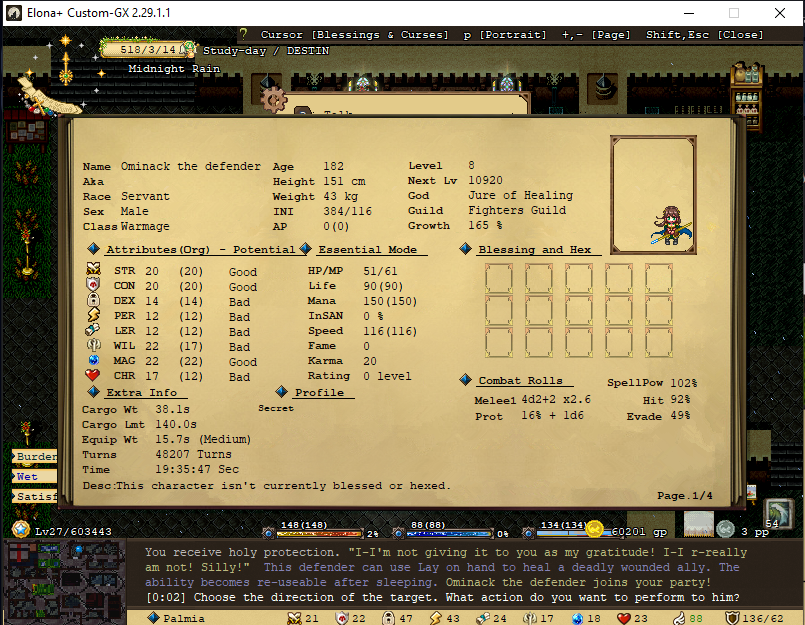Click the PER perception attribute icon
805x625 pixels.
[93, 314]
